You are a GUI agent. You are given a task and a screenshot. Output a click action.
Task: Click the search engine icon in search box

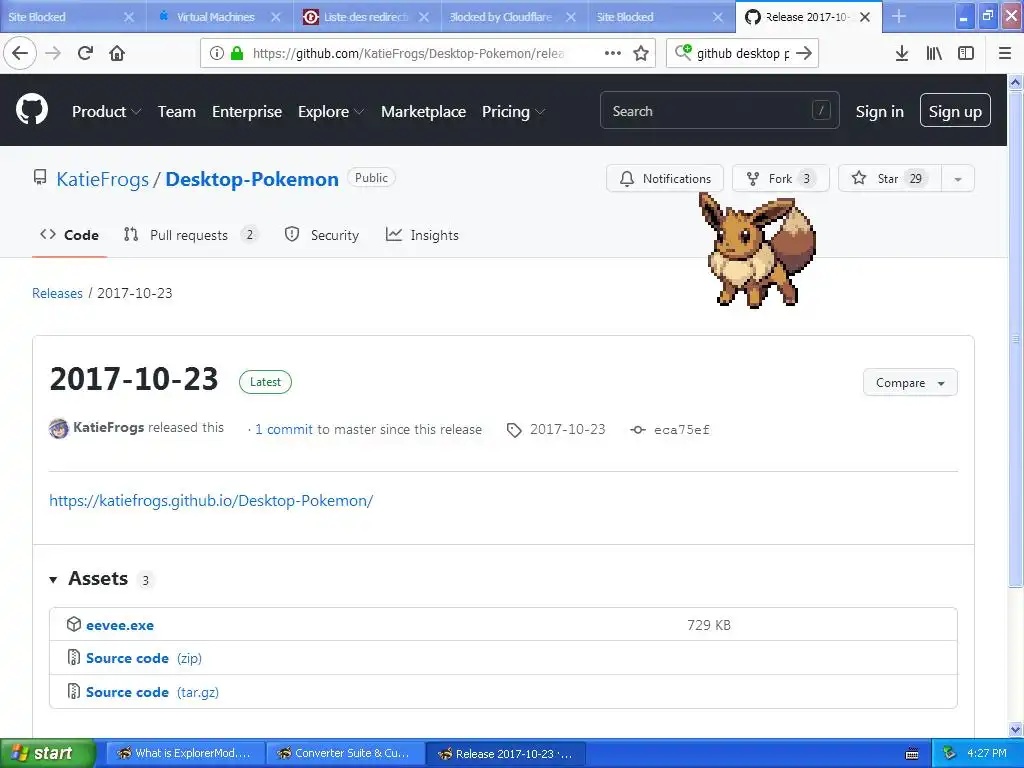[683, 52]
